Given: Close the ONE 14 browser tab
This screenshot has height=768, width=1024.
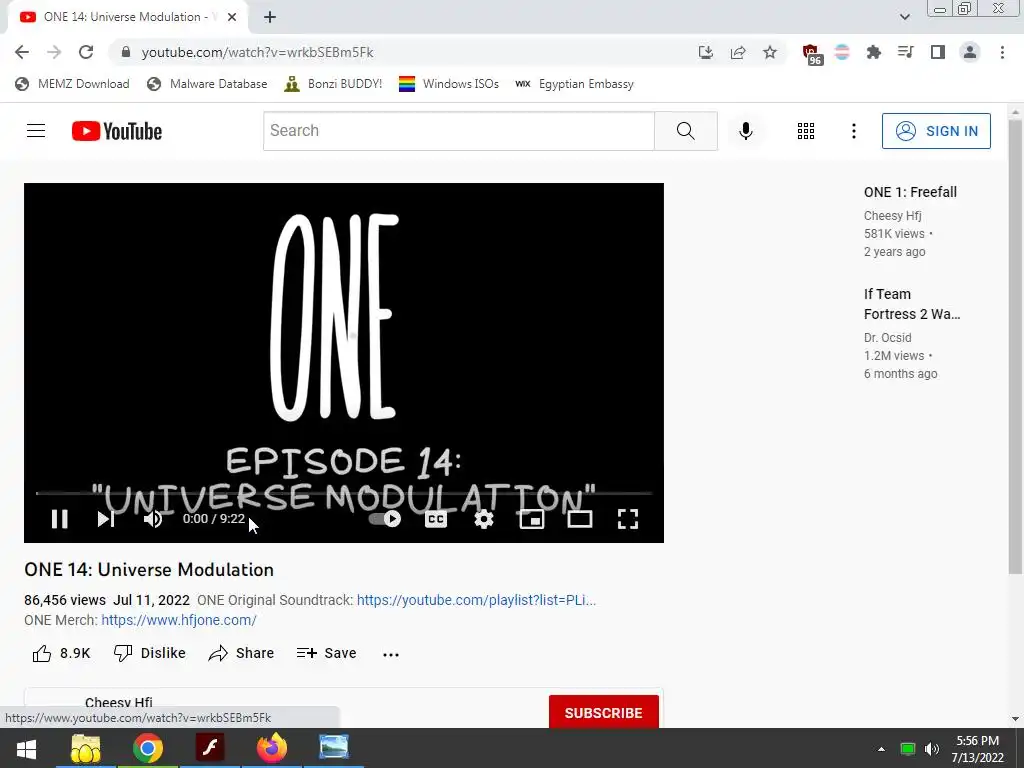Looking at the screenshot, I should [232, 17].
